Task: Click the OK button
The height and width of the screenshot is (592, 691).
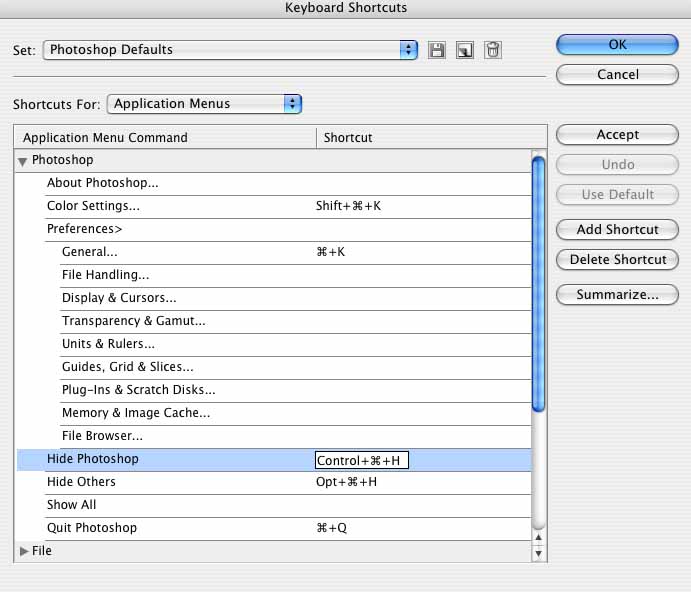Action: (617, 45)
